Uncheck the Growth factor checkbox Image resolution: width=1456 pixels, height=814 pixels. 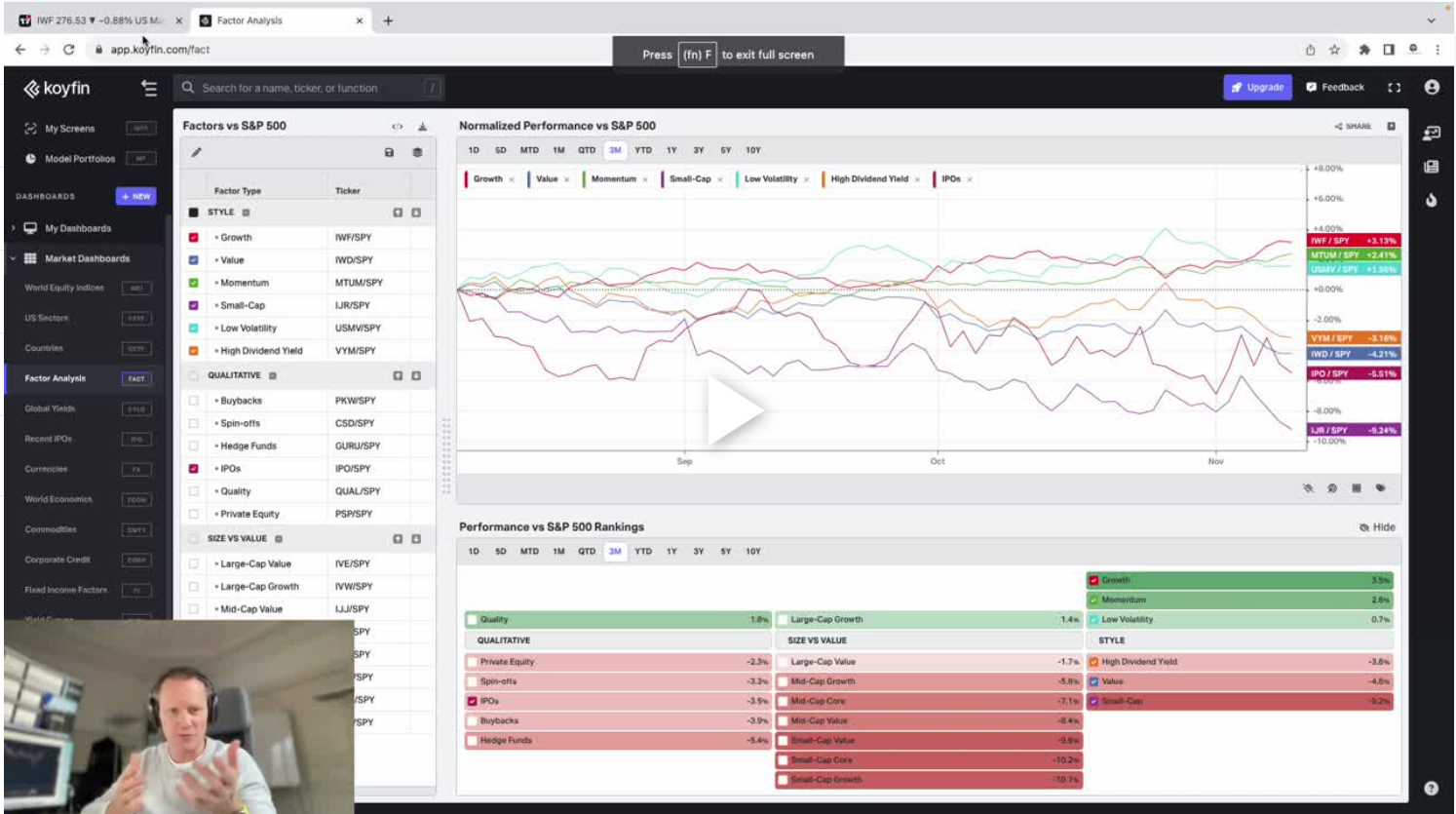click(193, 238)
